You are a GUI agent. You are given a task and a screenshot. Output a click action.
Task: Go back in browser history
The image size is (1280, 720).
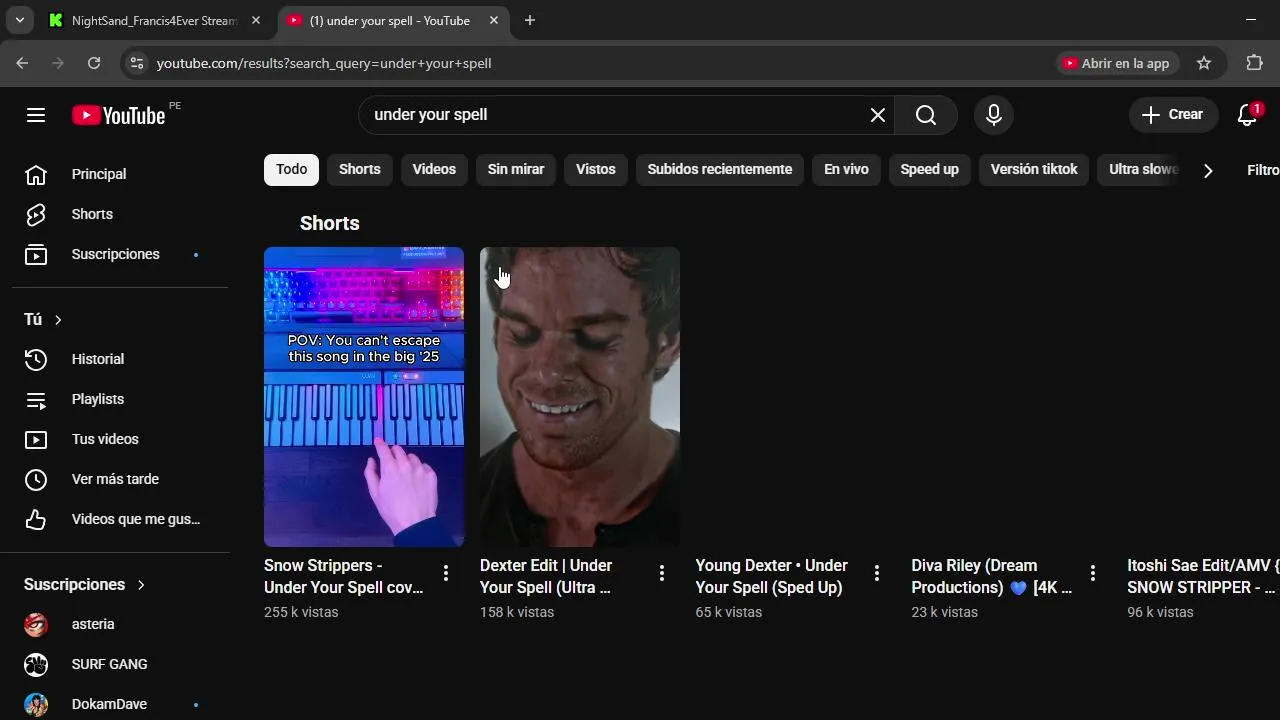22,63
